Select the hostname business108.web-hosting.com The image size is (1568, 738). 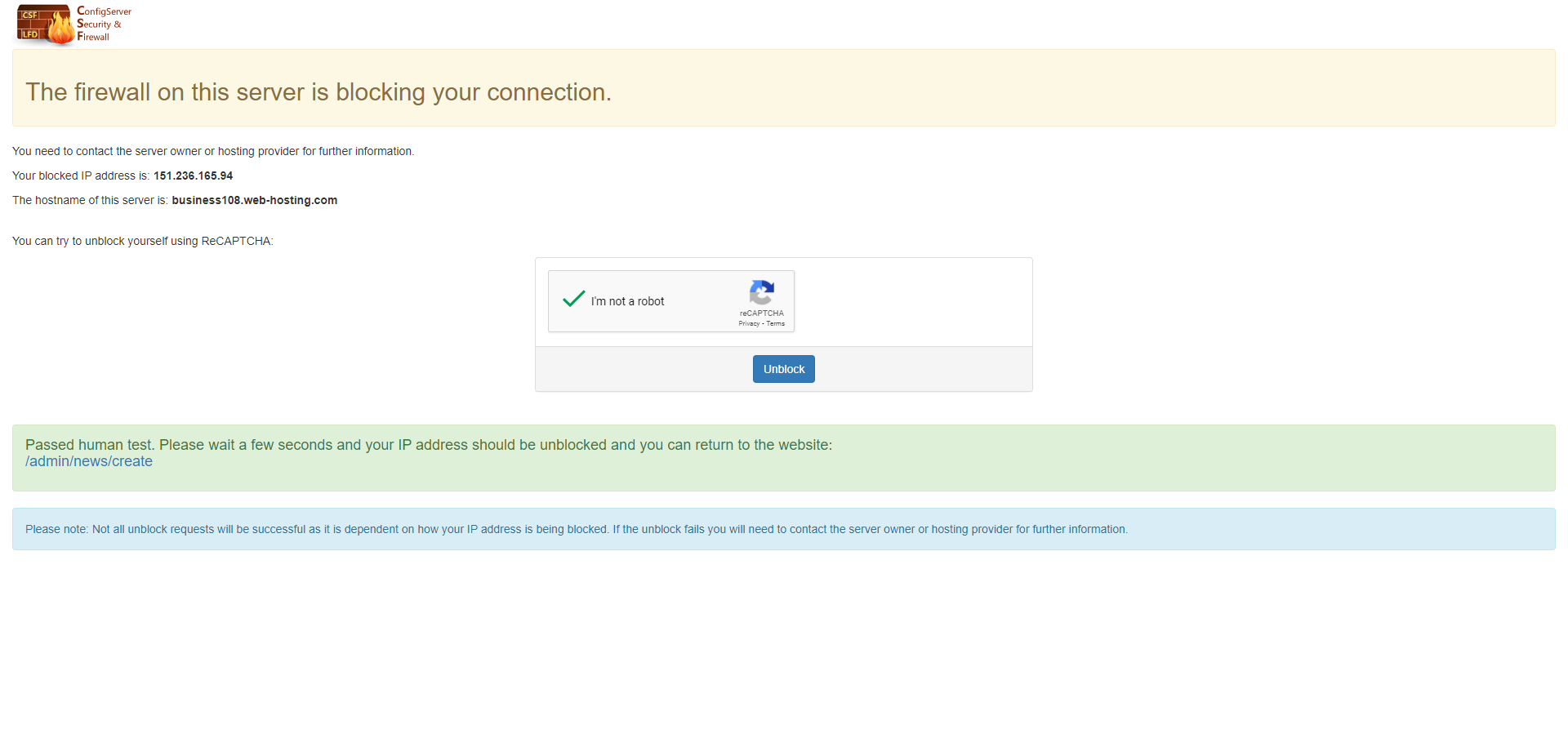coord(255,200)
